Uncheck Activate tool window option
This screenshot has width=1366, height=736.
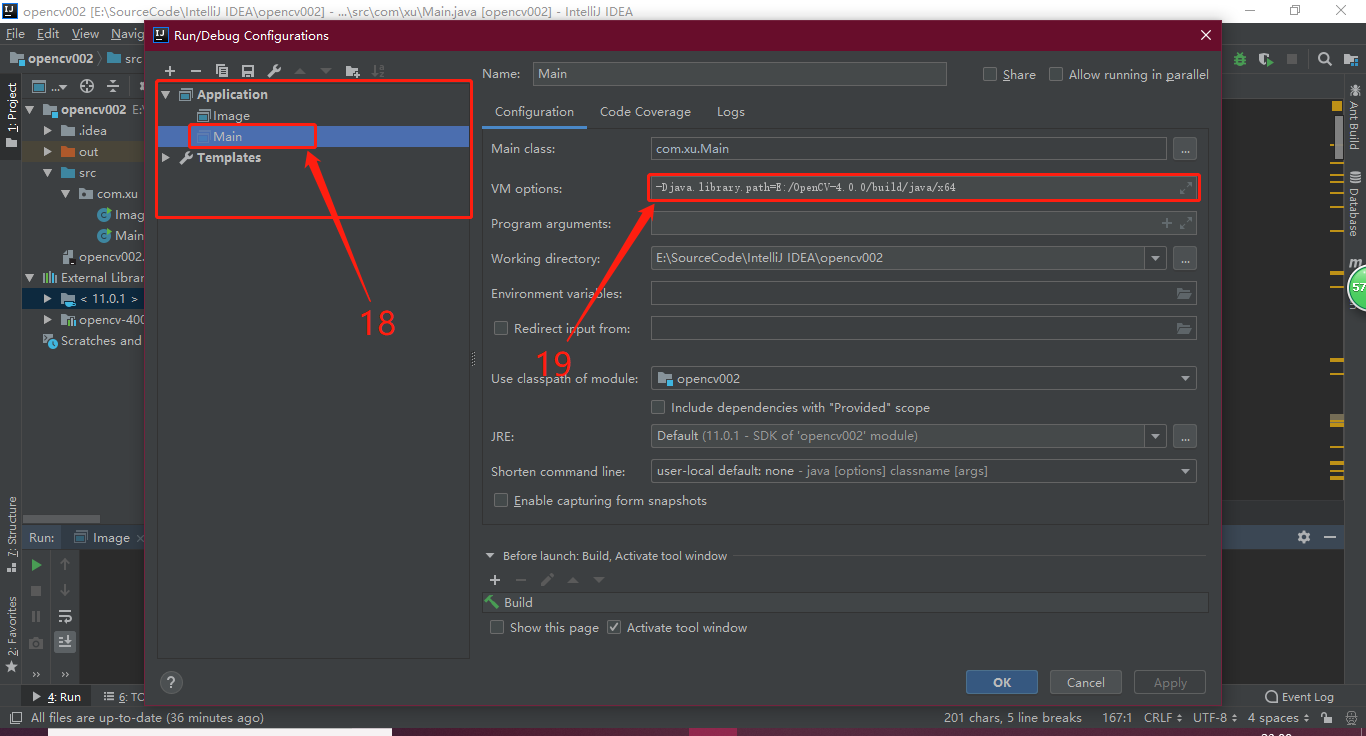(x=614, y=627)
